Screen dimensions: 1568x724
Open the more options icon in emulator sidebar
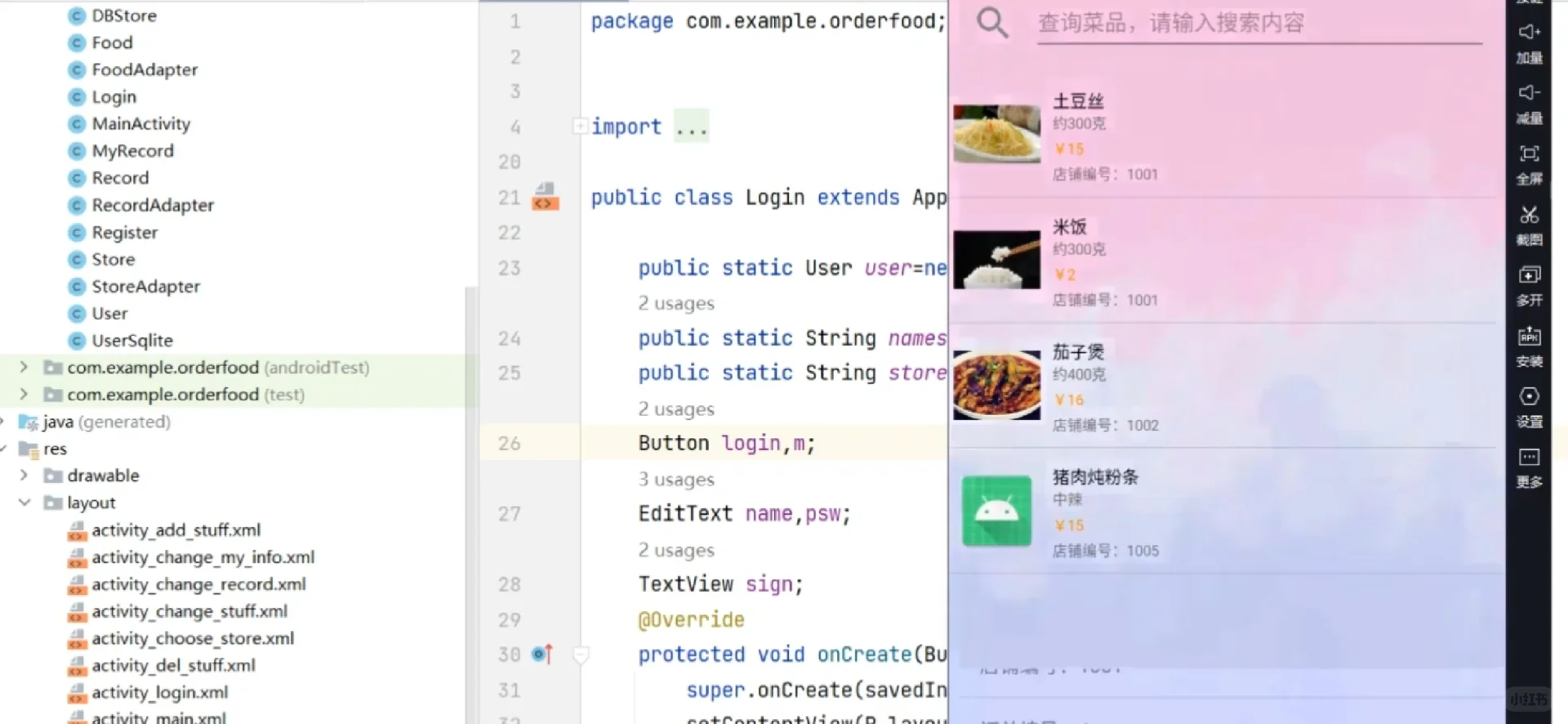click(x=1529, y=458)
